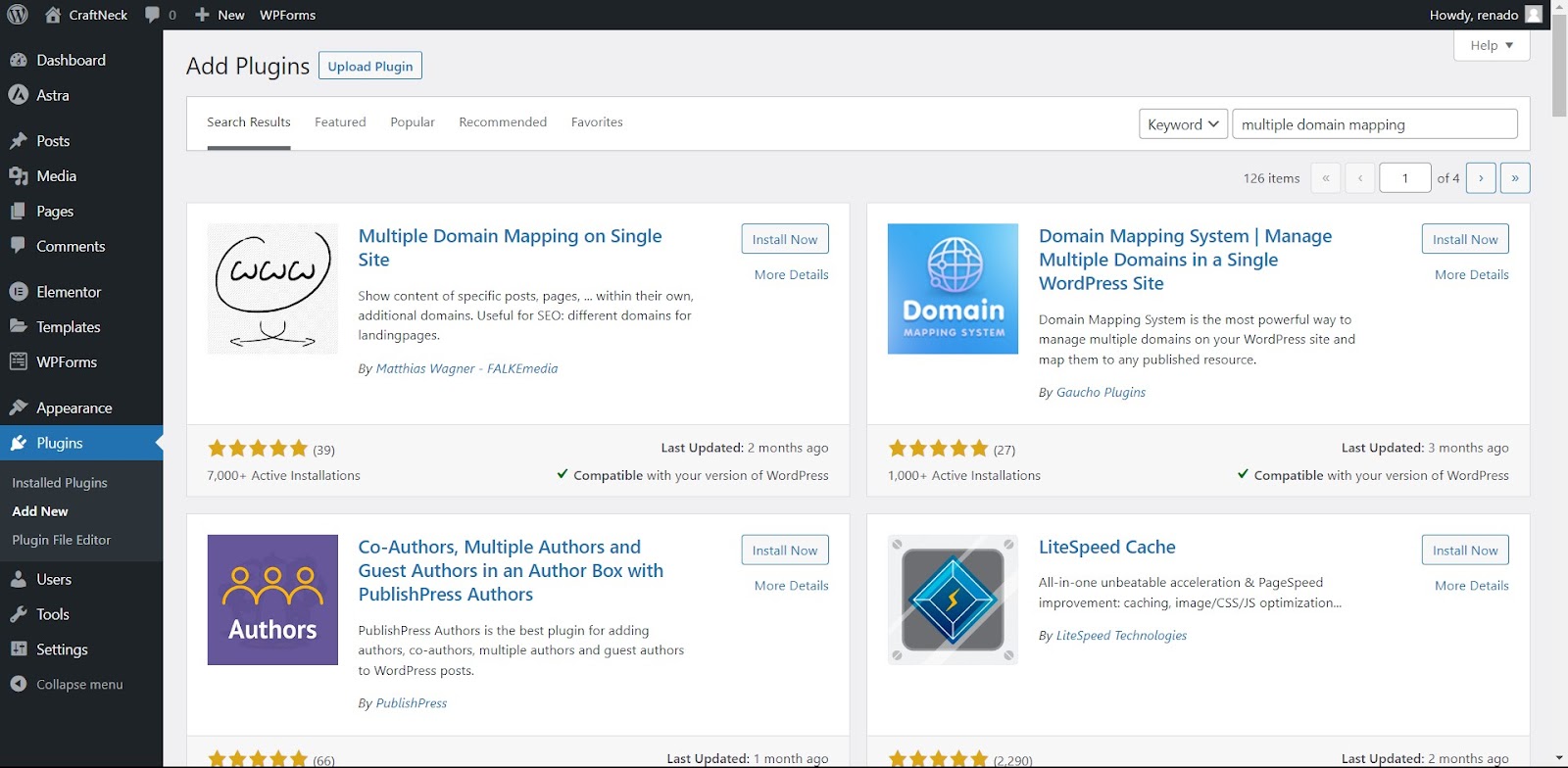Click the Templates folder icon
Image resolution: width=1568 pixels, height=768 pixels.
click(19, 326)
